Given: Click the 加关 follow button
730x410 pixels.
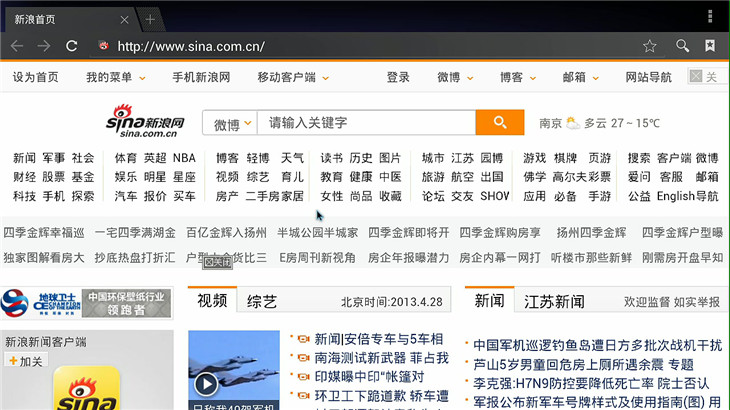Looking at the screenshot, I should pyautogui.click(x=26, y=361).
